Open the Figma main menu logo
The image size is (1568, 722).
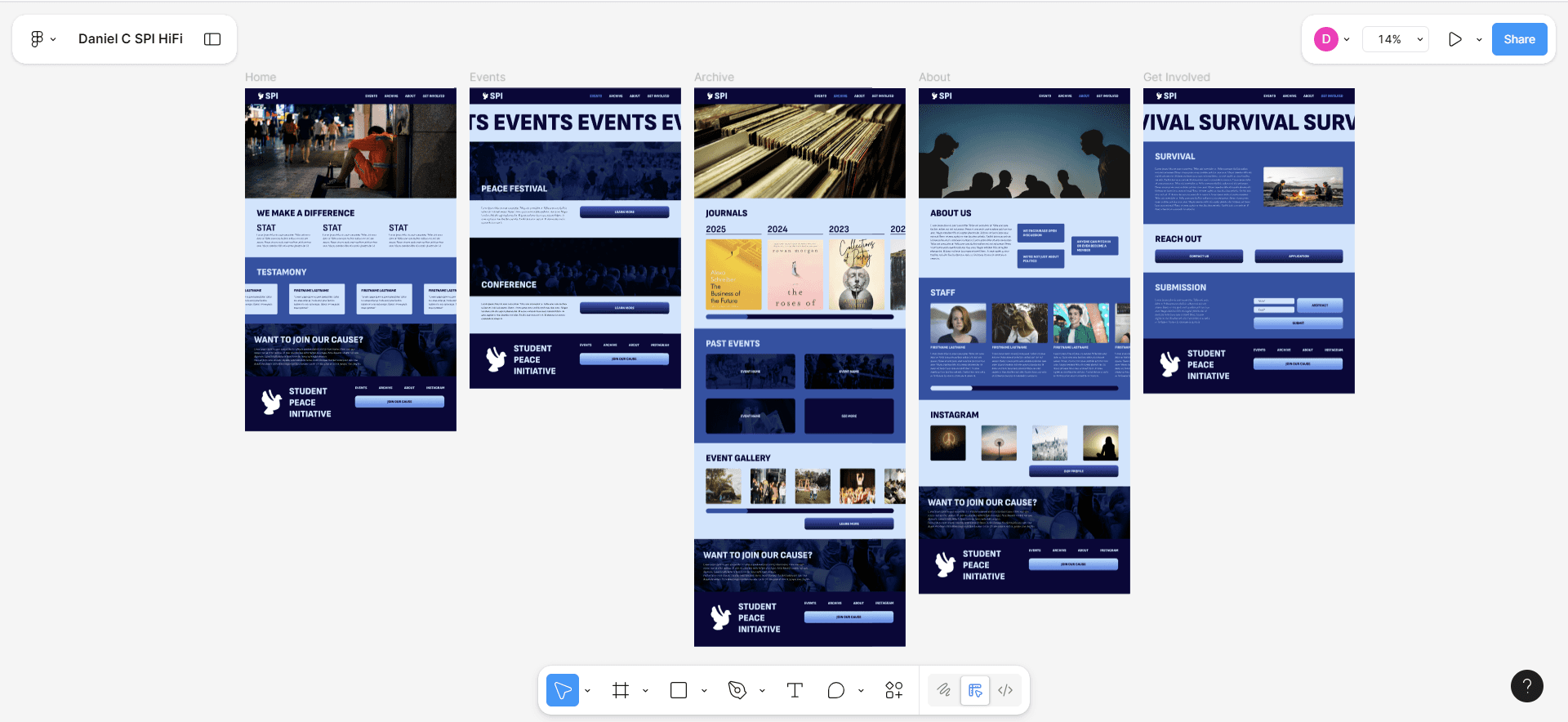tap(37, 39)
